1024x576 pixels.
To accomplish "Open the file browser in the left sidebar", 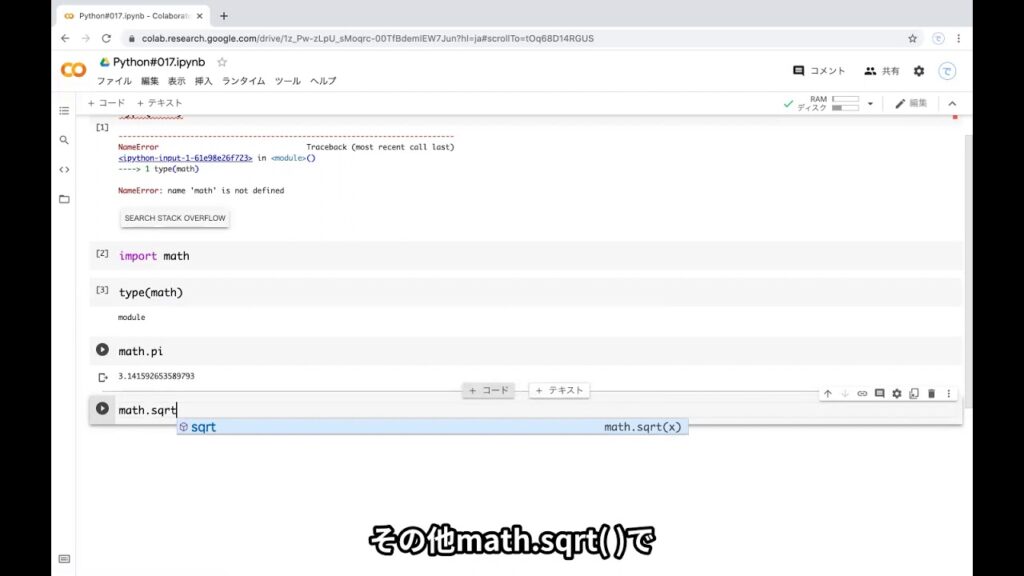I will pos(63,199).
